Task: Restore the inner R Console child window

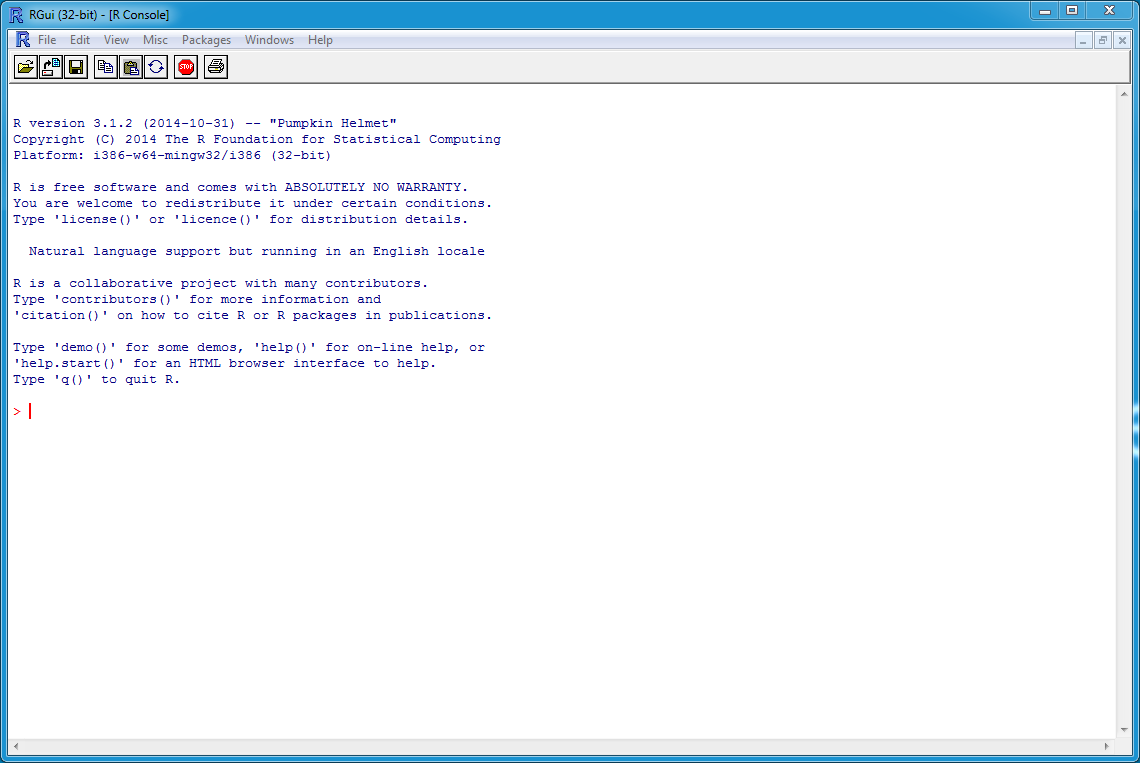Action: click(x=1103, y=41)
